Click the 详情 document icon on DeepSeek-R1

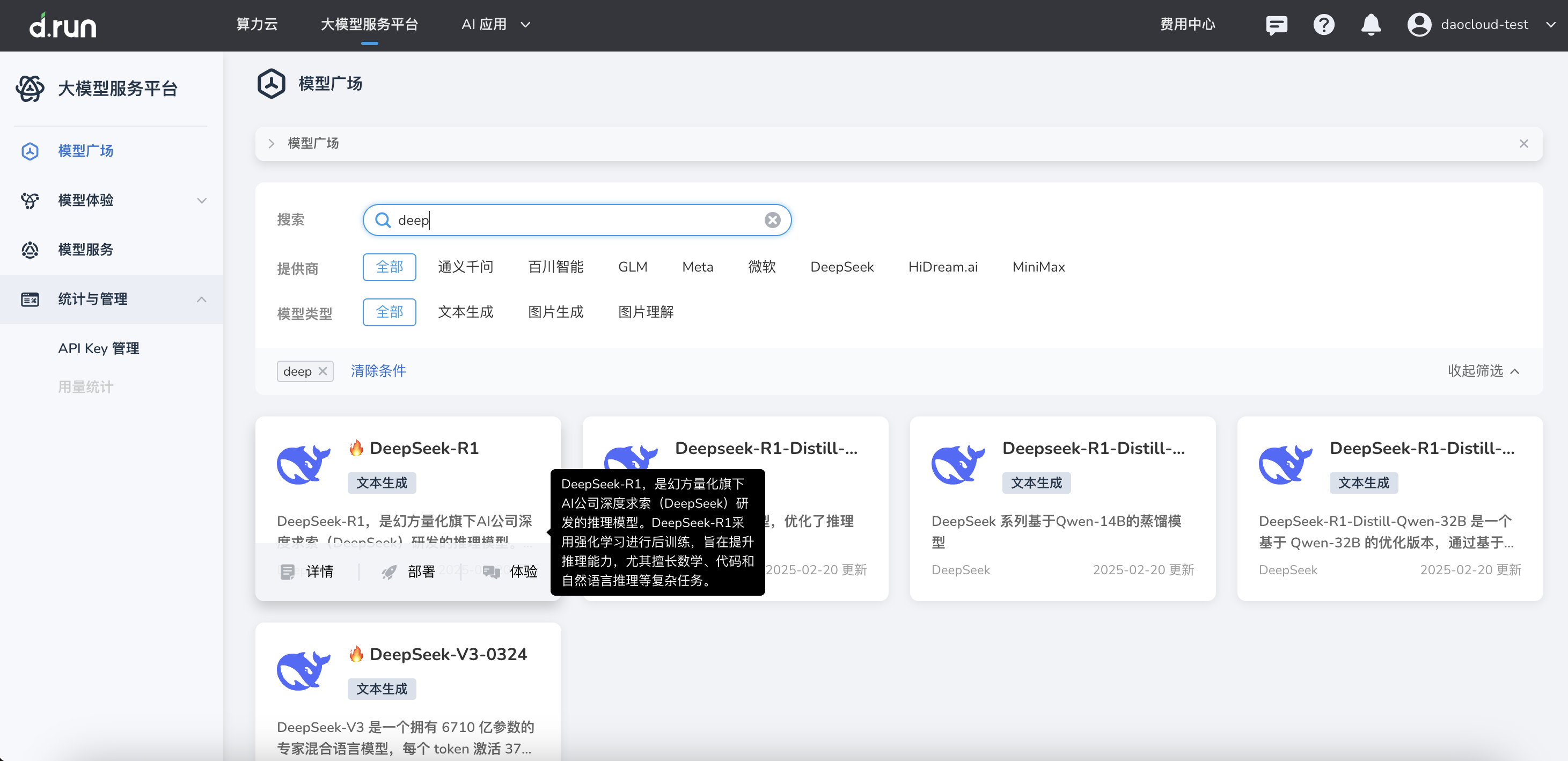click(287, 572)
